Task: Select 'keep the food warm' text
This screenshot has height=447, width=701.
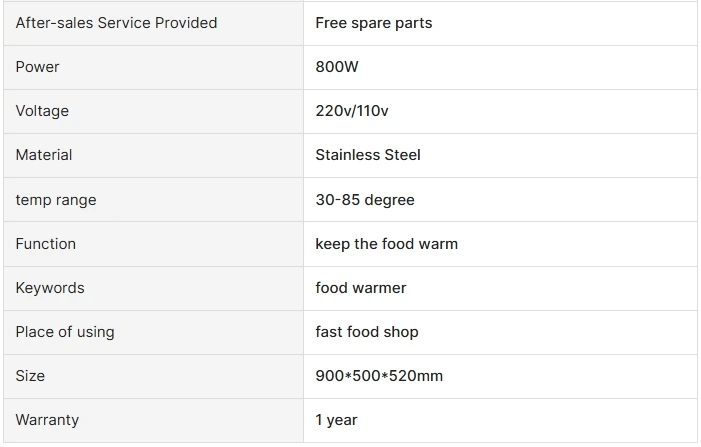Action: point(386,244)
